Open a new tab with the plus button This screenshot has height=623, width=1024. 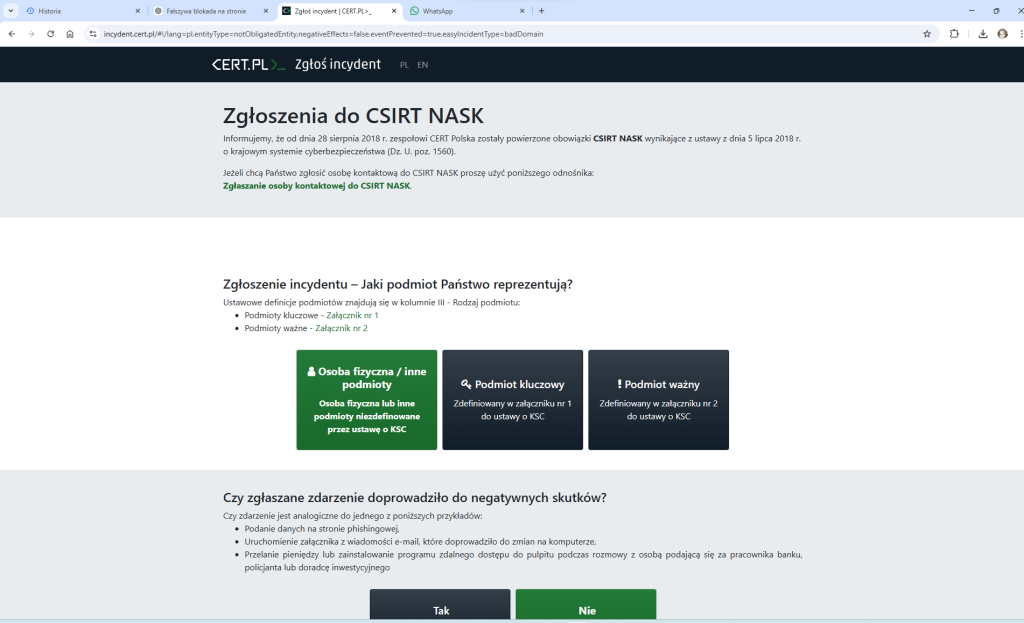coord(541,11)
